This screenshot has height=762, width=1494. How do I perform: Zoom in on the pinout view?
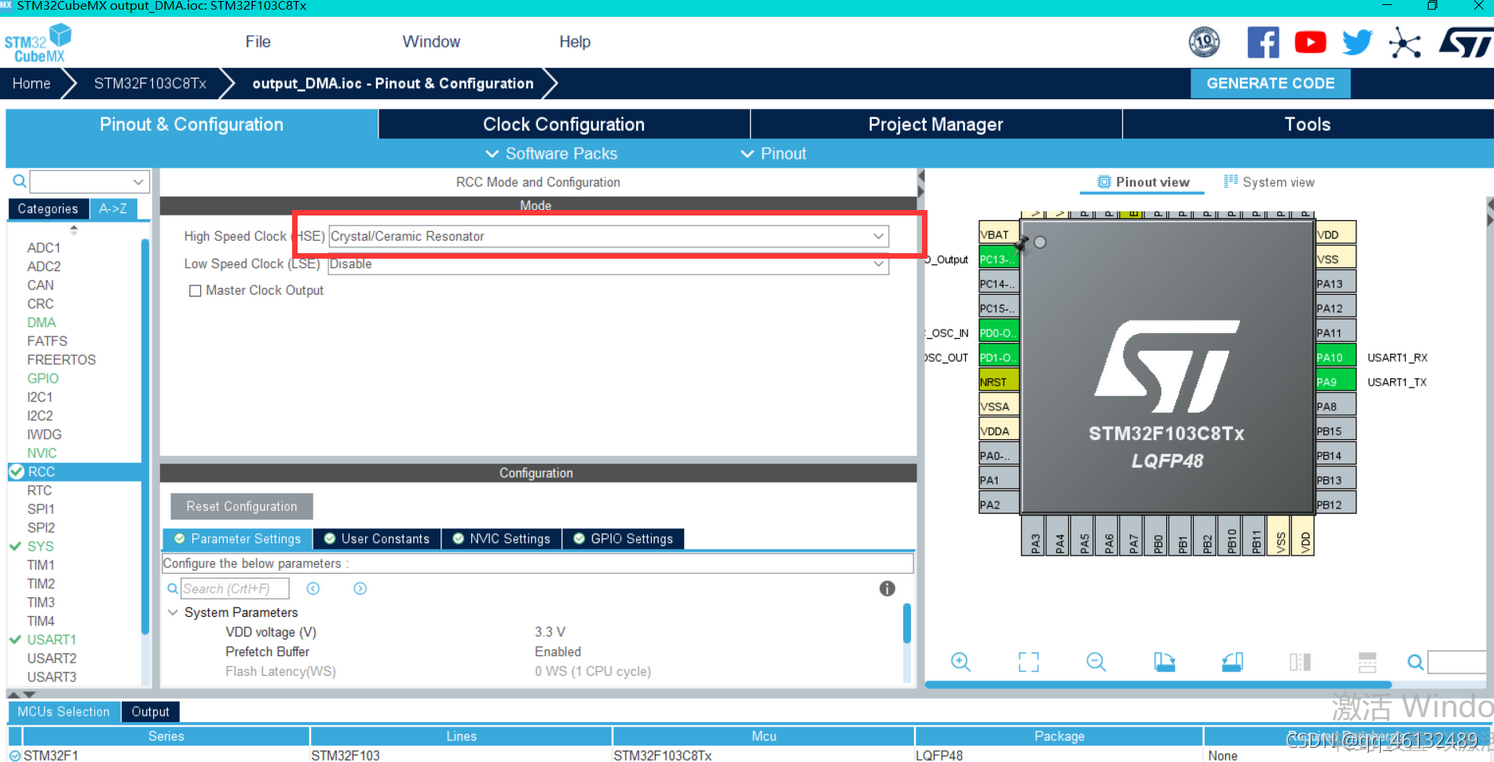pos(961,662)
